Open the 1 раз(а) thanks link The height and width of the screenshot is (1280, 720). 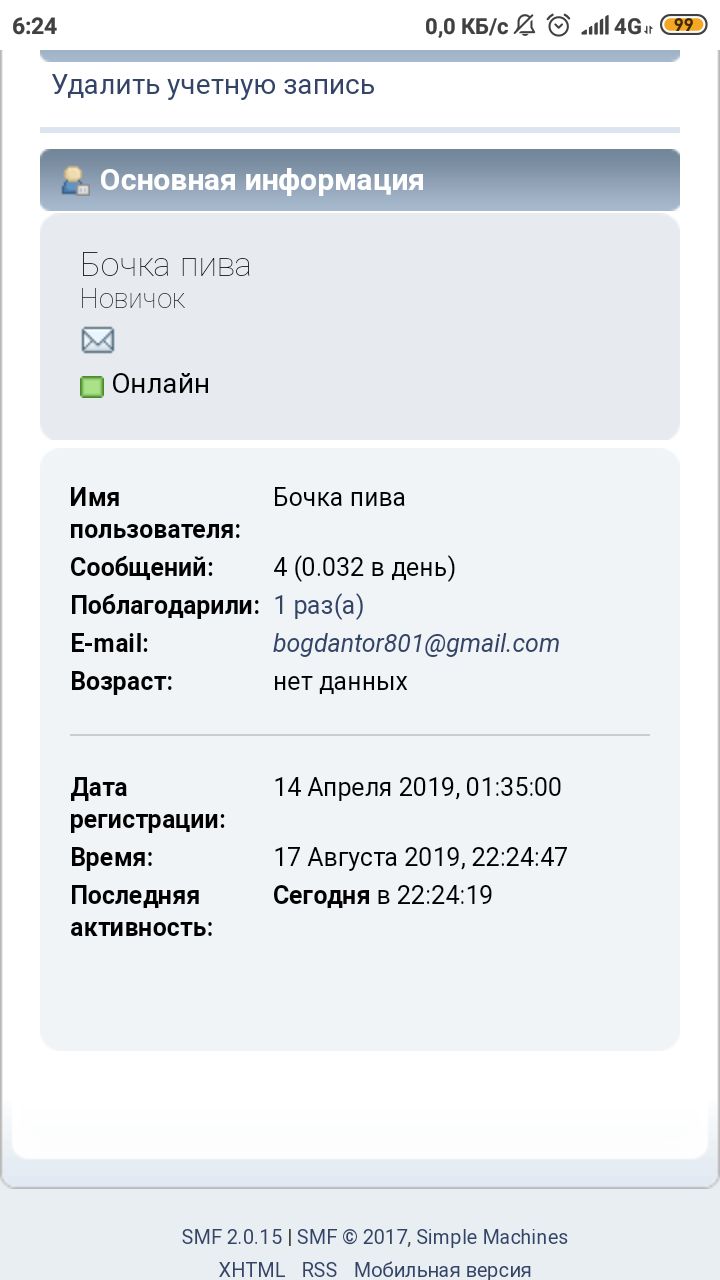318,606
